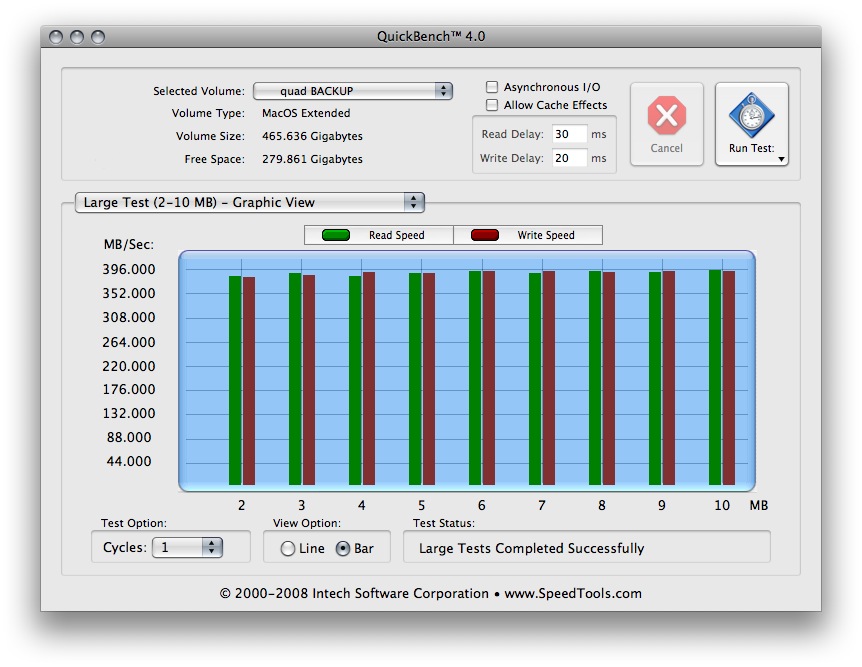Toggle Allow Cache Effects checkbox

tap(492, 105)
